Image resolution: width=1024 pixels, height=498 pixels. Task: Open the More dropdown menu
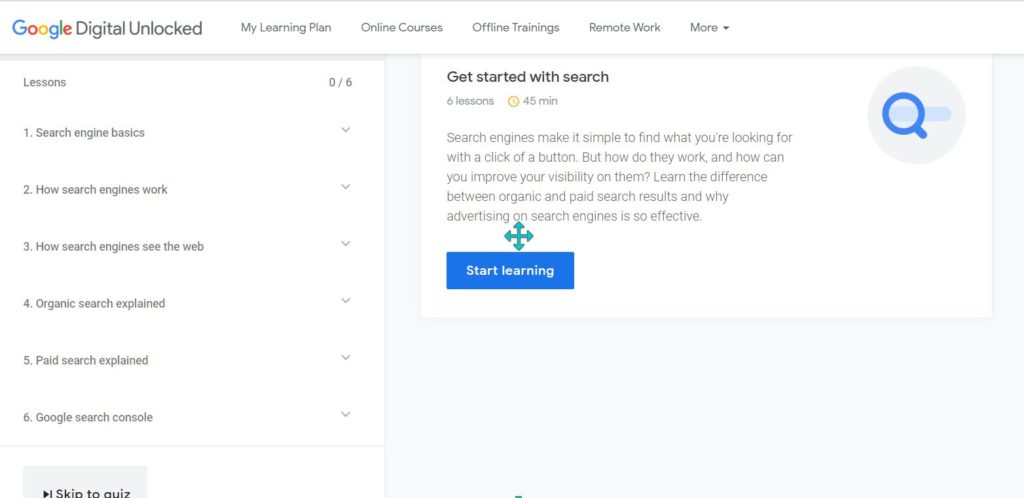[x=710, y=27]
